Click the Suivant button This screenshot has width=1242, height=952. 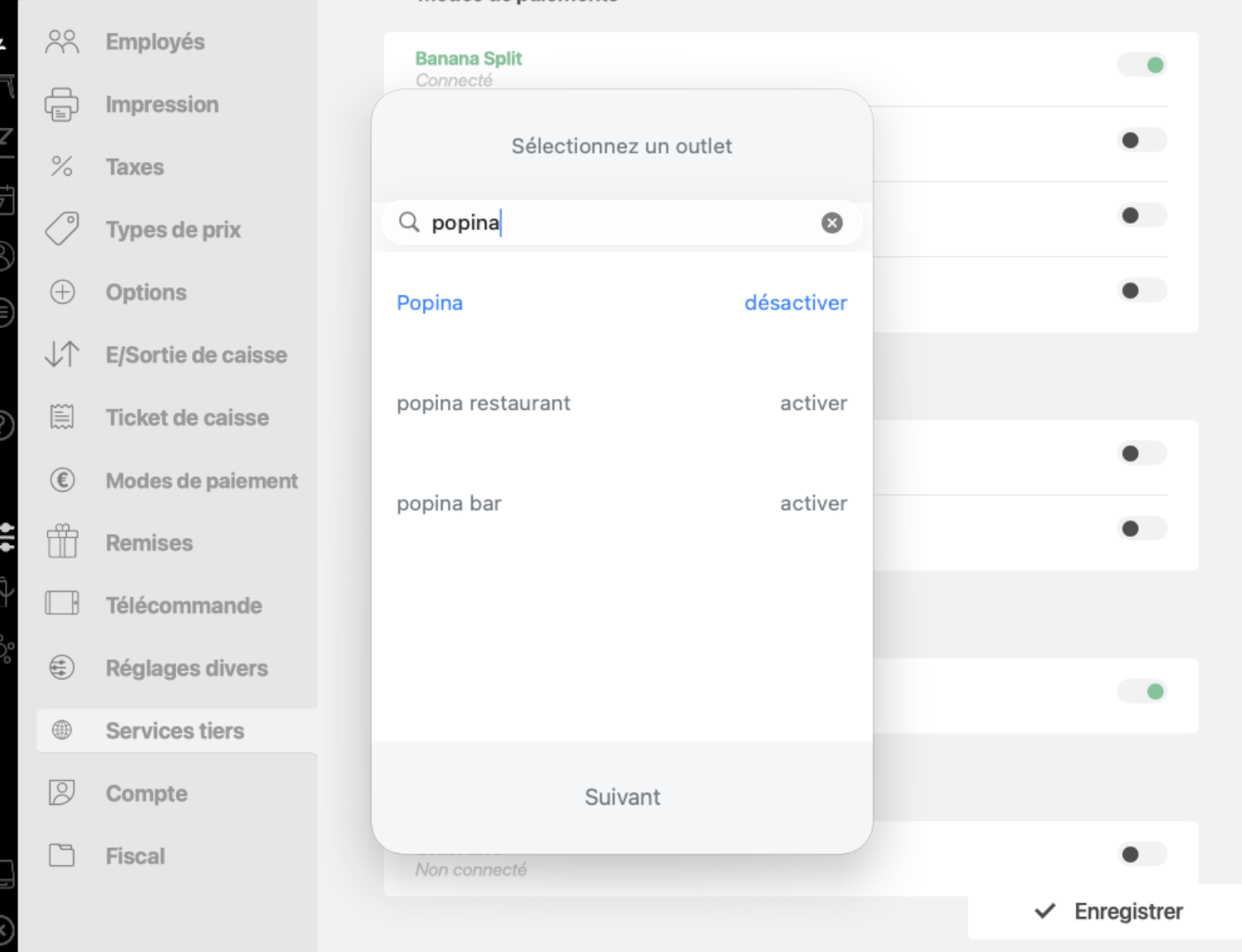[x=622, y=797]
